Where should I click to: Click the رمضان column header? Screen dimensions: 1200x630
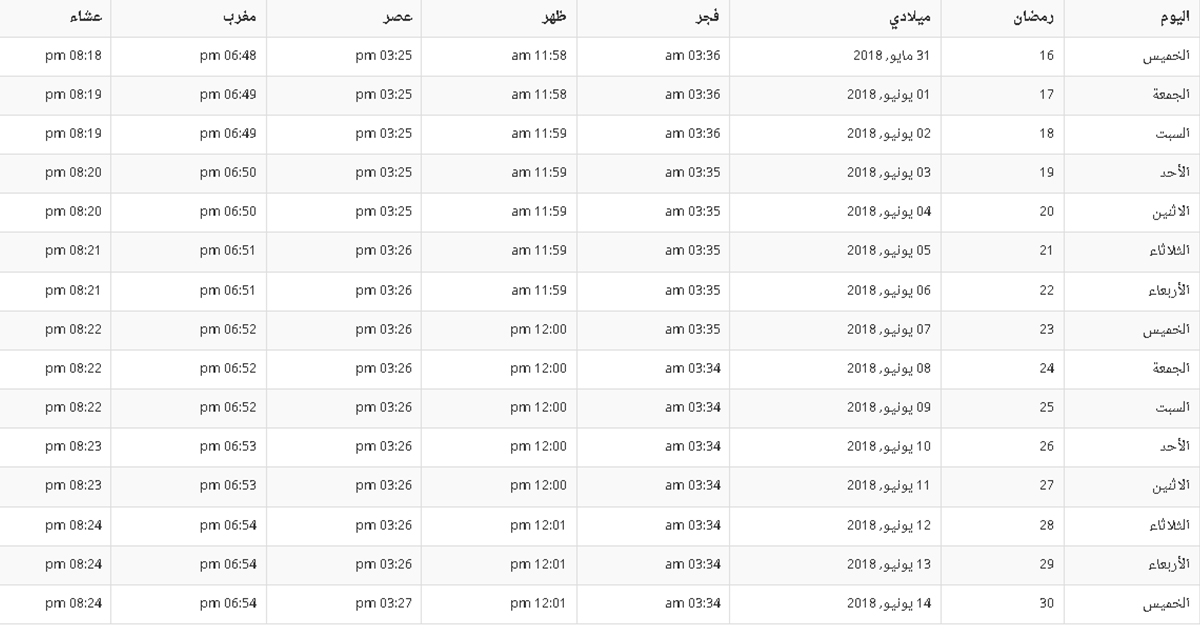click(x=1002, y=18)
